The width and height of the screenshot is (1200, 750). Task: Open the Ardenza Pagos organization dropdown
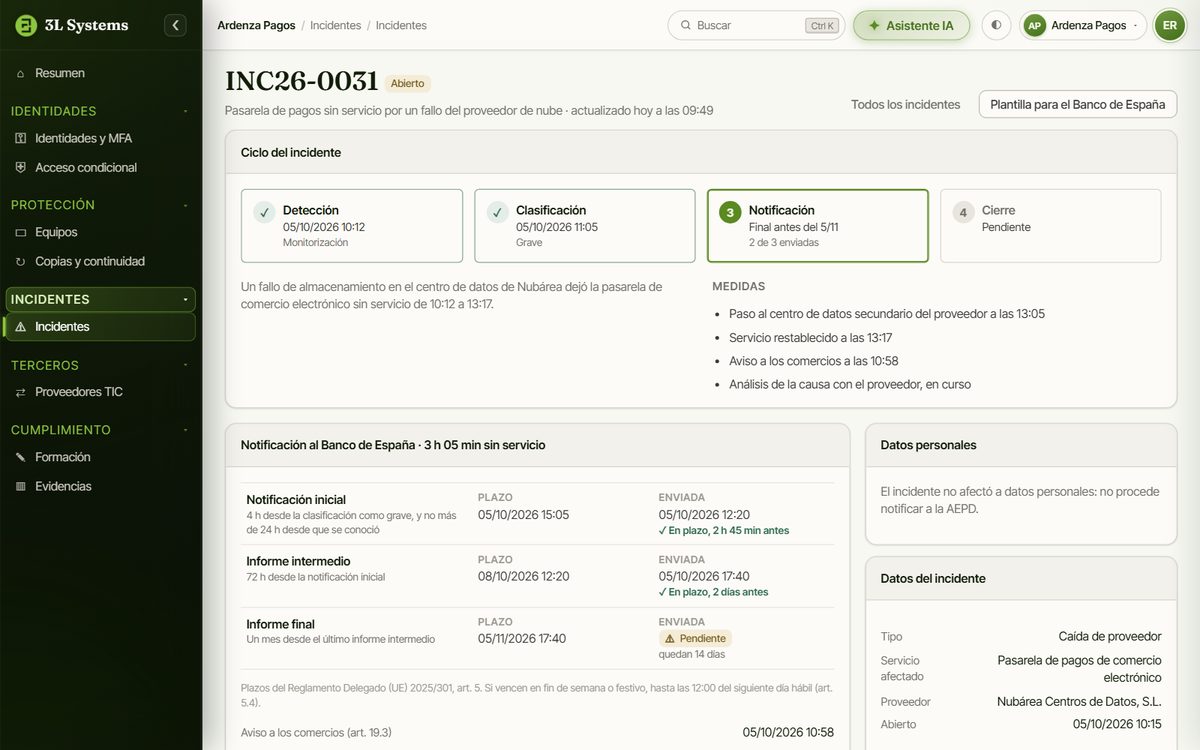click(x=1083, y=25)
